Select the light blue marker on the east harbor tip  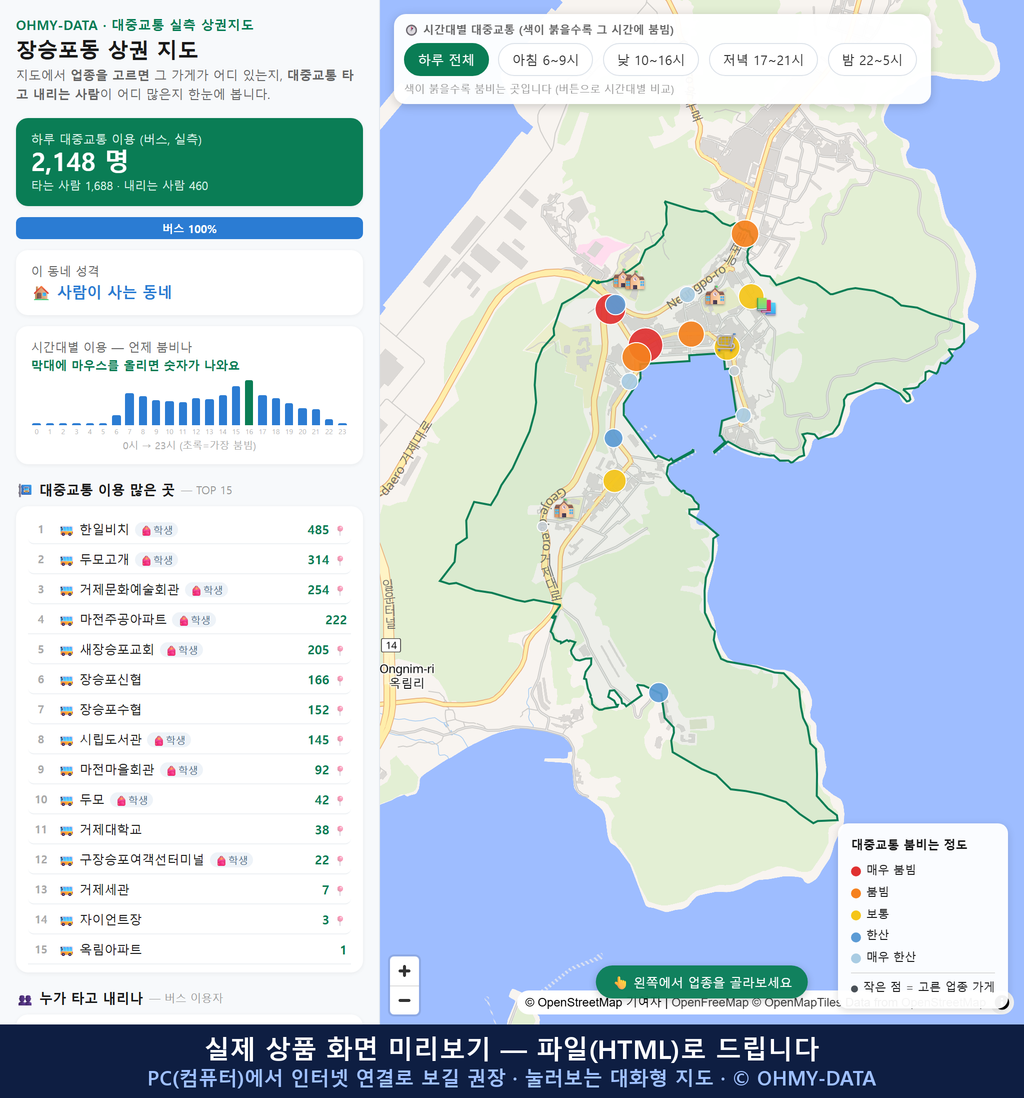pyautogui.click(x=743, y=415)
